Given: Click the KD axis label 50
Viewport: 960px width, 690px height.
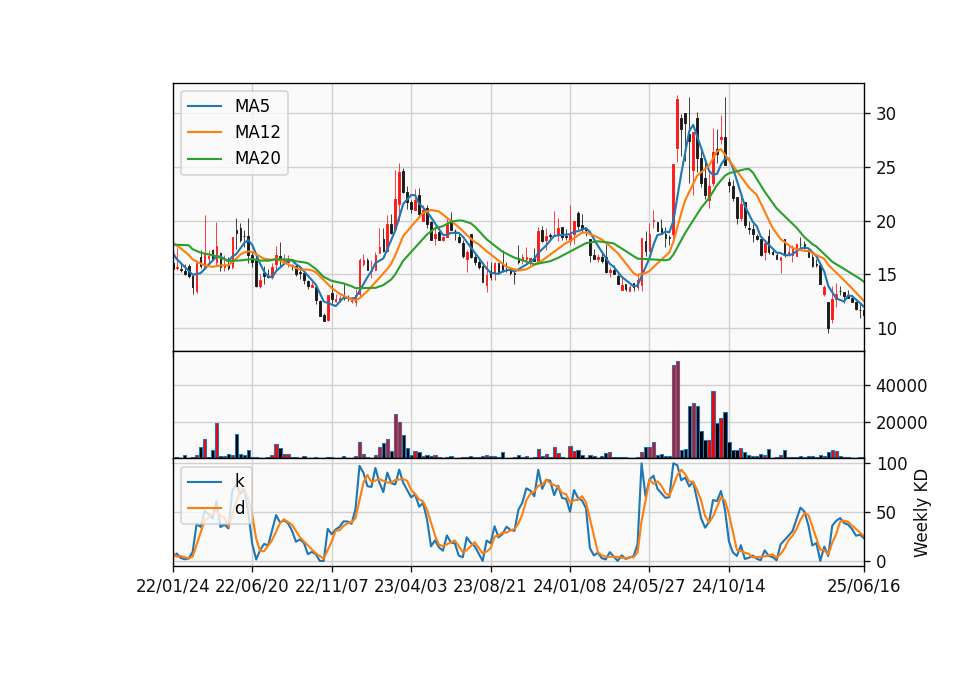Looking at the screenshot, I should tap(886, 512).
